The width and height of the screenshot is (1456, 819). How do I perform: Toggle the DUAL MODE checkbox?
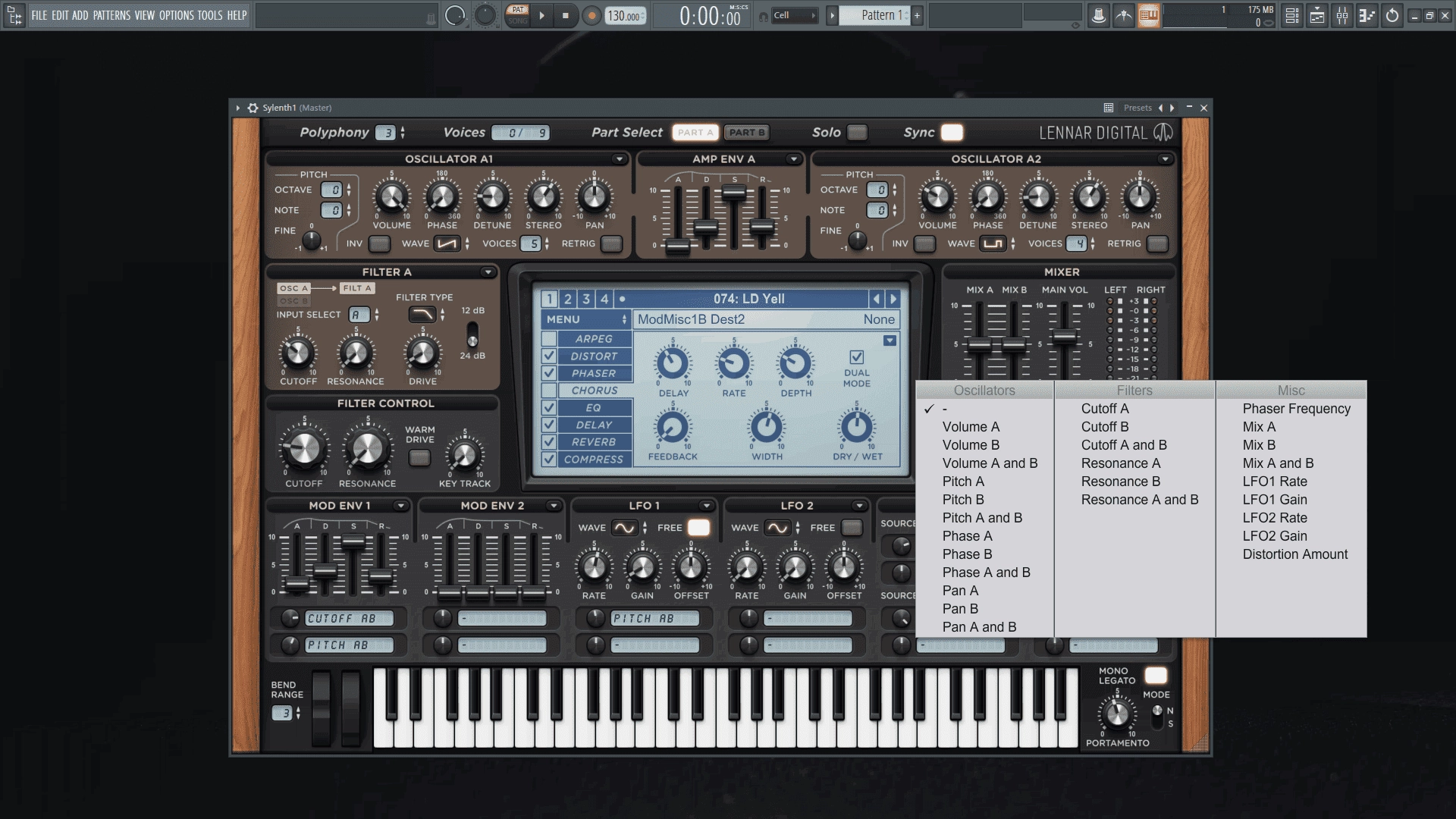point(857,356)
